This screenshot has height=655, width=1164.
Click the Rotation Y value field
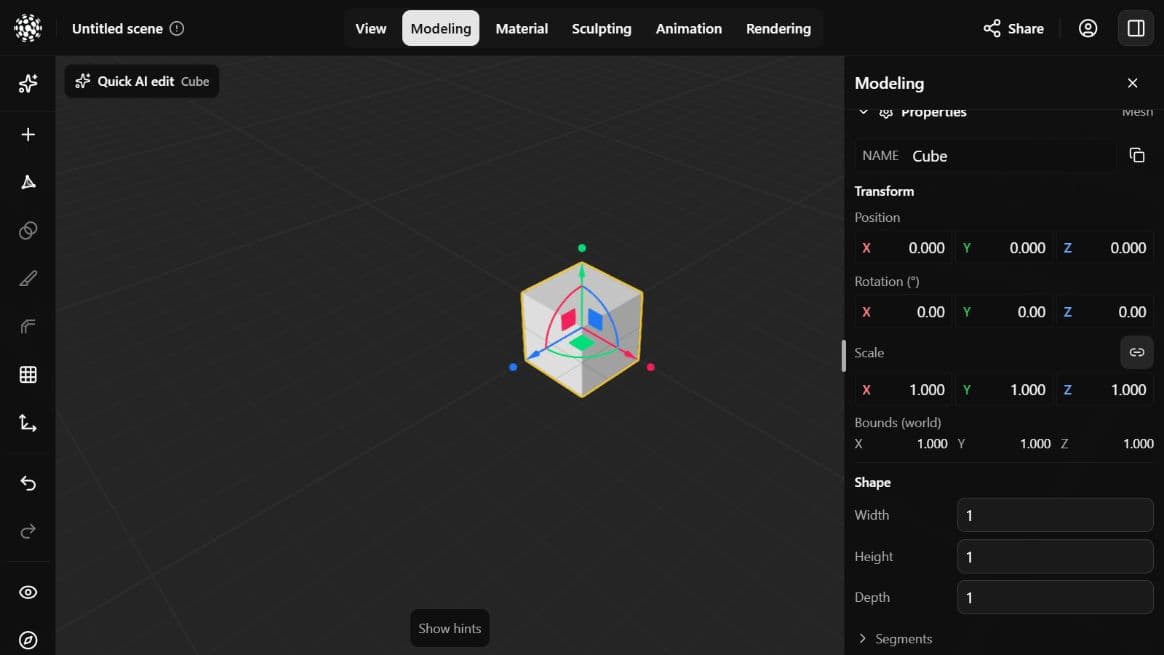[1004, 312]
